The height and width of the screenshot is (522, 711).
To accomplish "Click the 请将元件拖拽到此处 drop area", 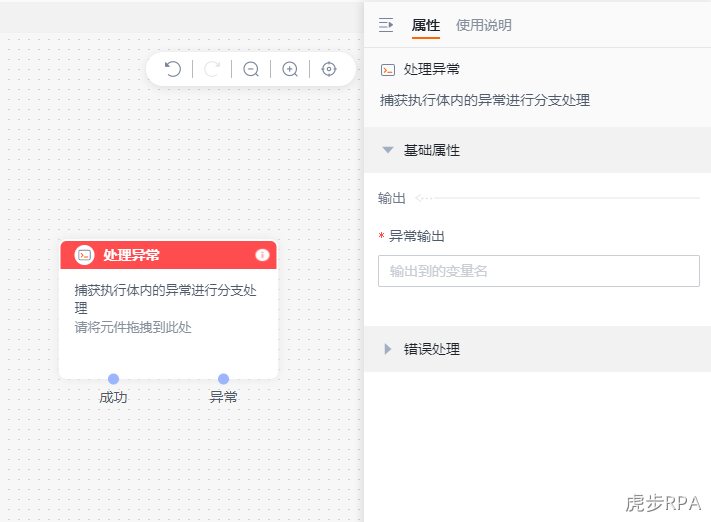I will coord(133,327).
